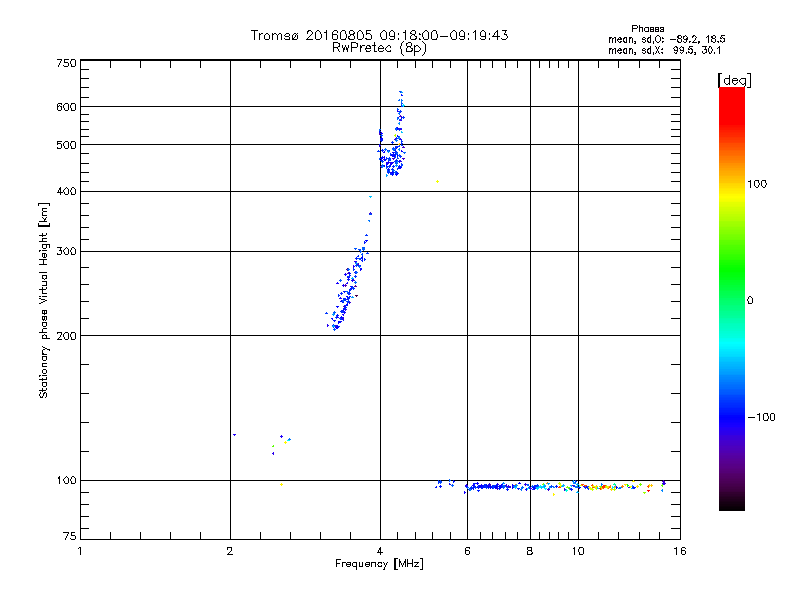Click the x-axis label '6'

(x=467, y=551)
